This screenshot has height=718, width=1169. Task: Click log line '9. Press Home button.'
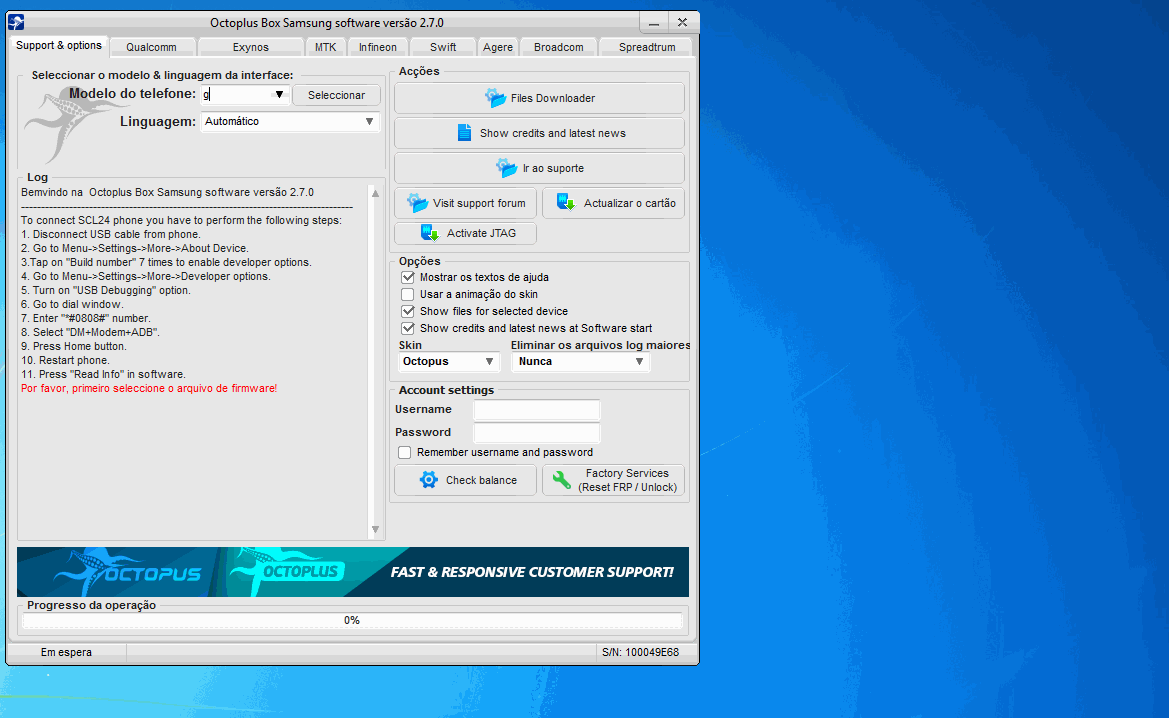click(x=74, y=347)
